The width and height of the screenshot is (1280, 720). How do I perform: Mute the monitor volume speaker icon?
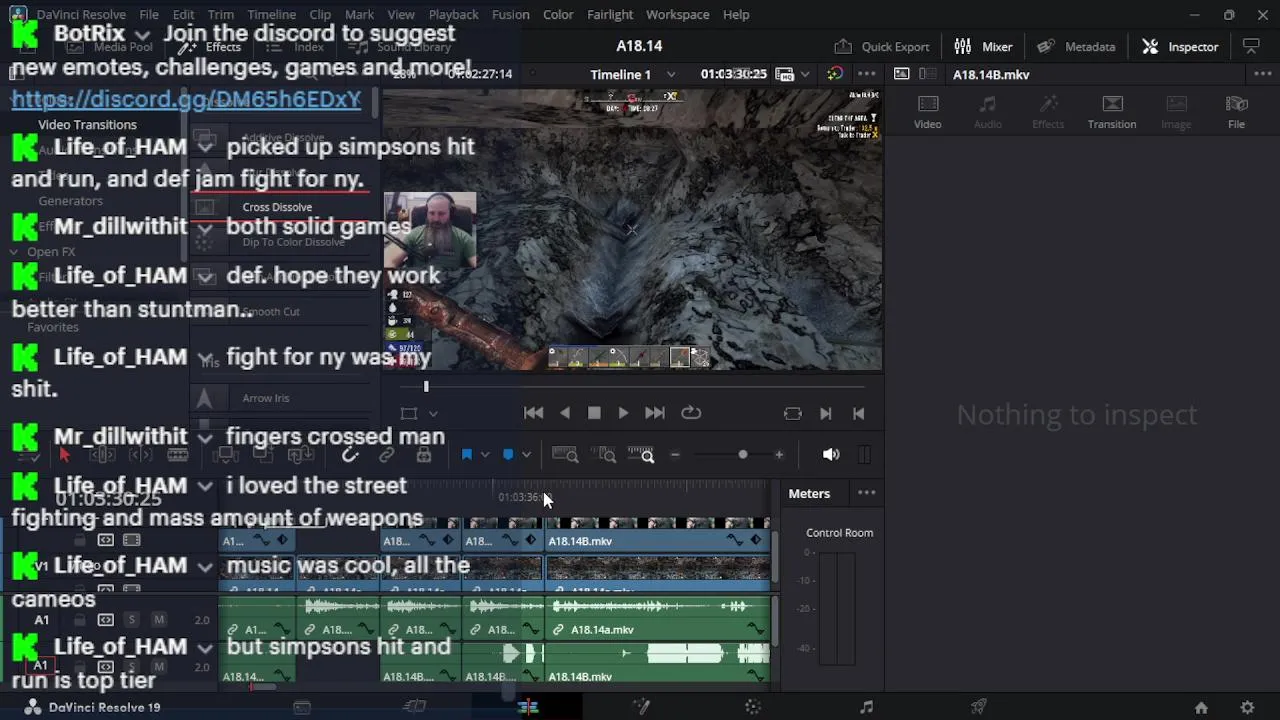[831, 455]
